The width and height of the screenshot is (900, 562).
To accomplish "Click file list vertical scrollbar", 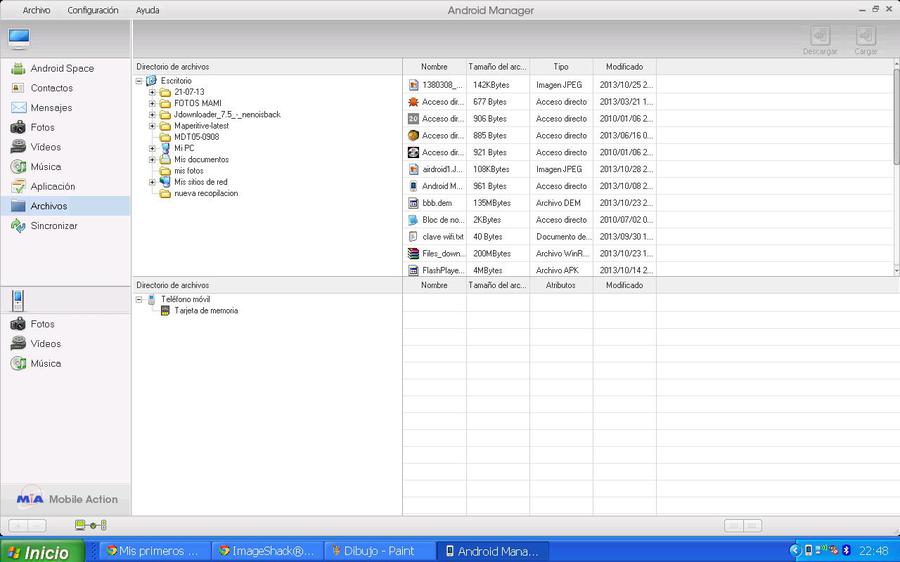I will pyautogui.click(x=897, y=115).
